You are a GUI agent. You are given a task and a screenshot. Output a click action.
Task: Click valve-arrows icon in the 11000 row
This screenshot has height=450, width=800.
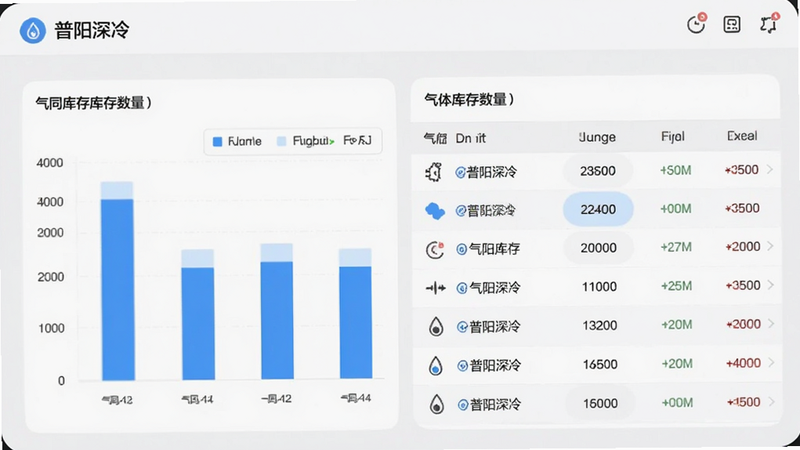pos(435,288)
